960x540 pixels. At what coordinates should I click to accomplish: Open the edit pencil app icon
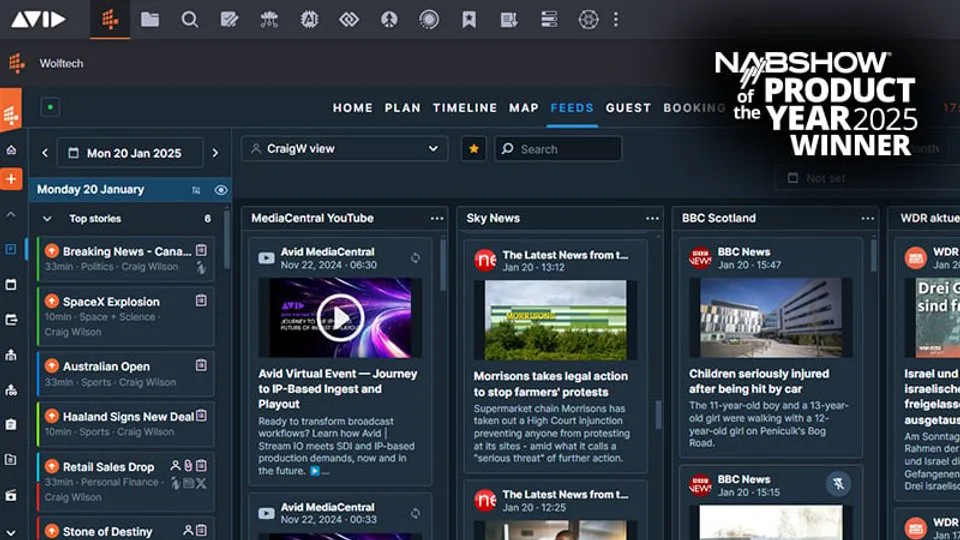[230, 20]
